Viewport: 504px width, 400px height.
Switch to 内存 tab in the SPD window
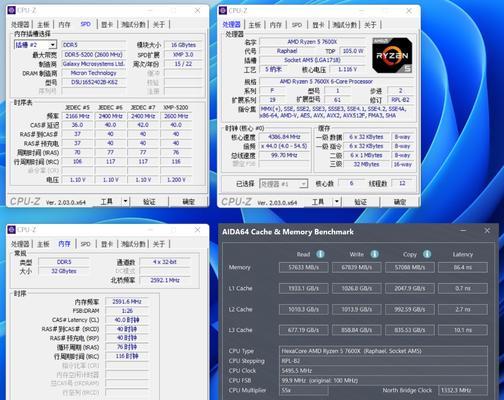coord(64,25)
